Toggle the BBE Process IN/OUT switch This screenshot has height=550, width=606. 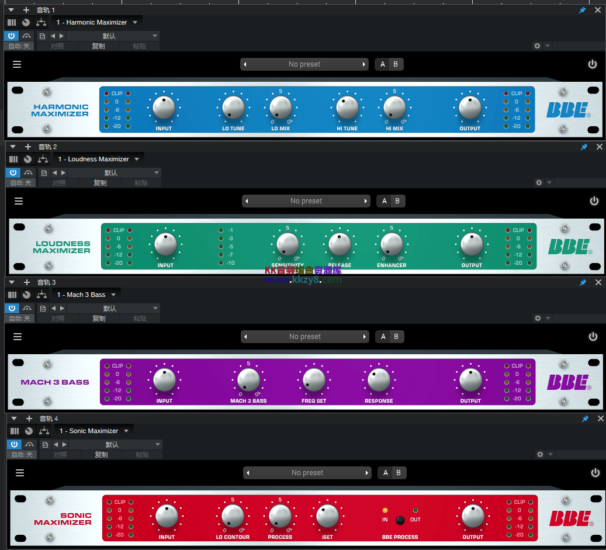(x=400, y=520)
